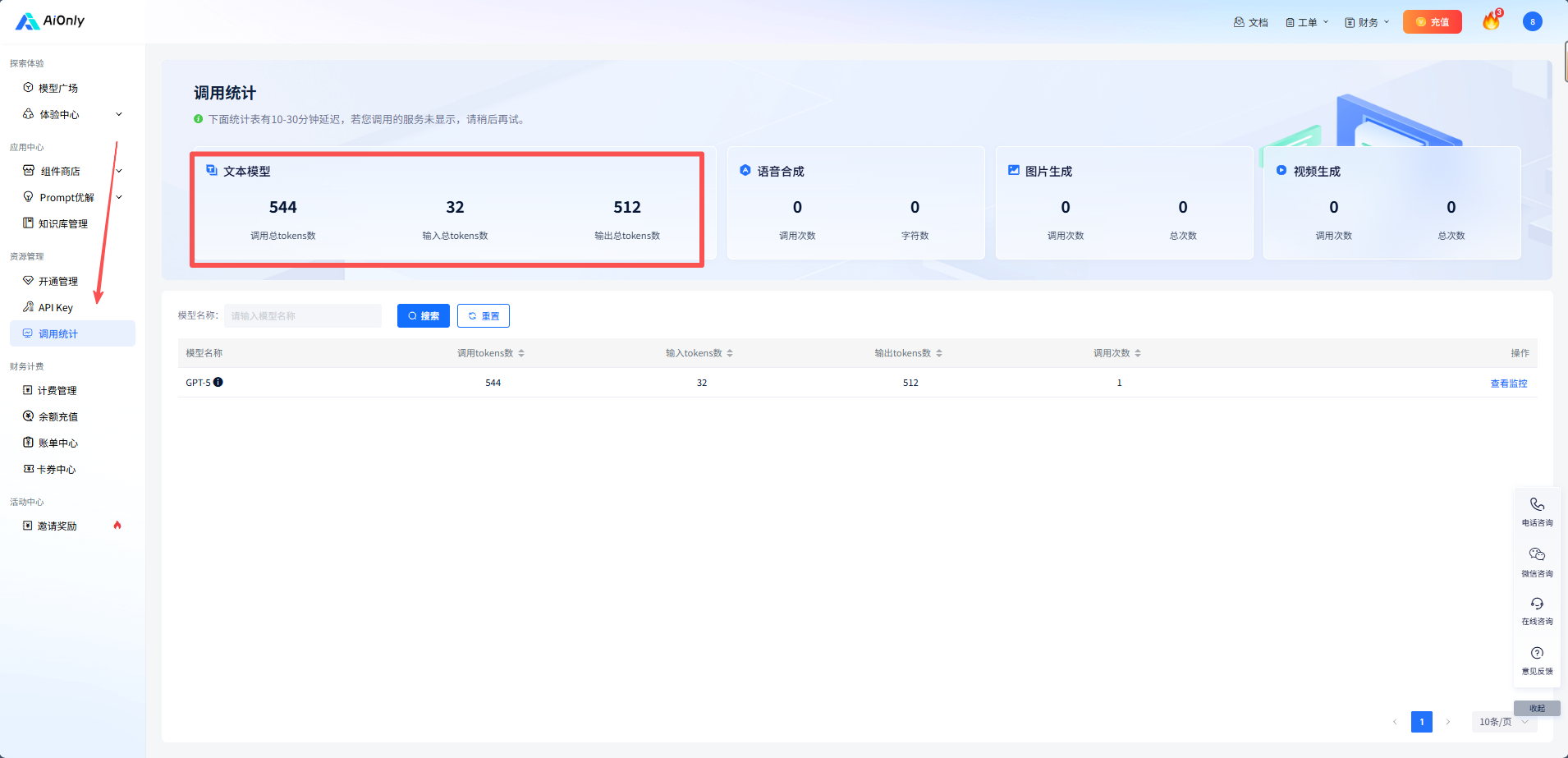1568x758 pixels.
Task: Click 电话咨询 phone icon
Action: 1537,503
